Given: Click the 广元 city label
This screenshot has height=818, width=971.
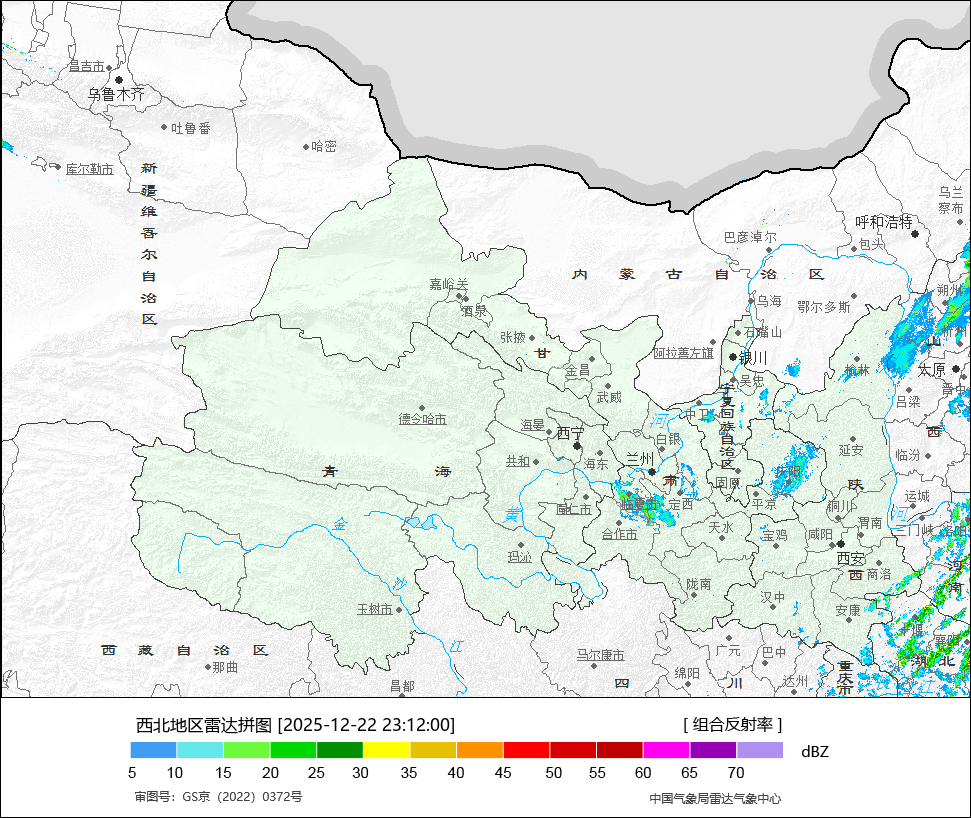Looking at the screenshot, I should 728,651.
